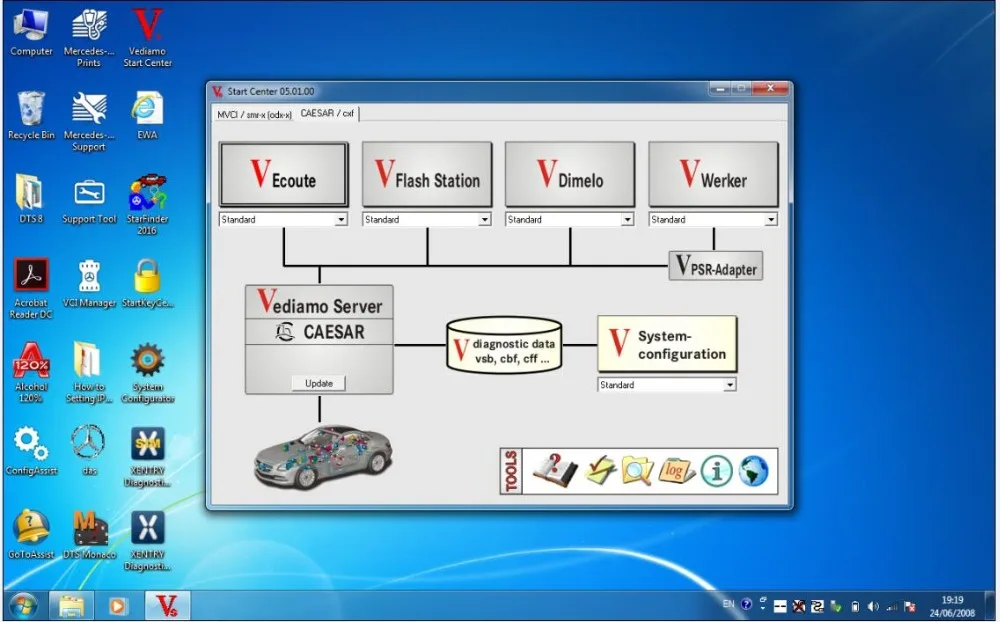The width and height of the screenshot is (1000, 622).
Task: Select the Alcohol 120% desktop icon
Action: [x=31, y=373]
